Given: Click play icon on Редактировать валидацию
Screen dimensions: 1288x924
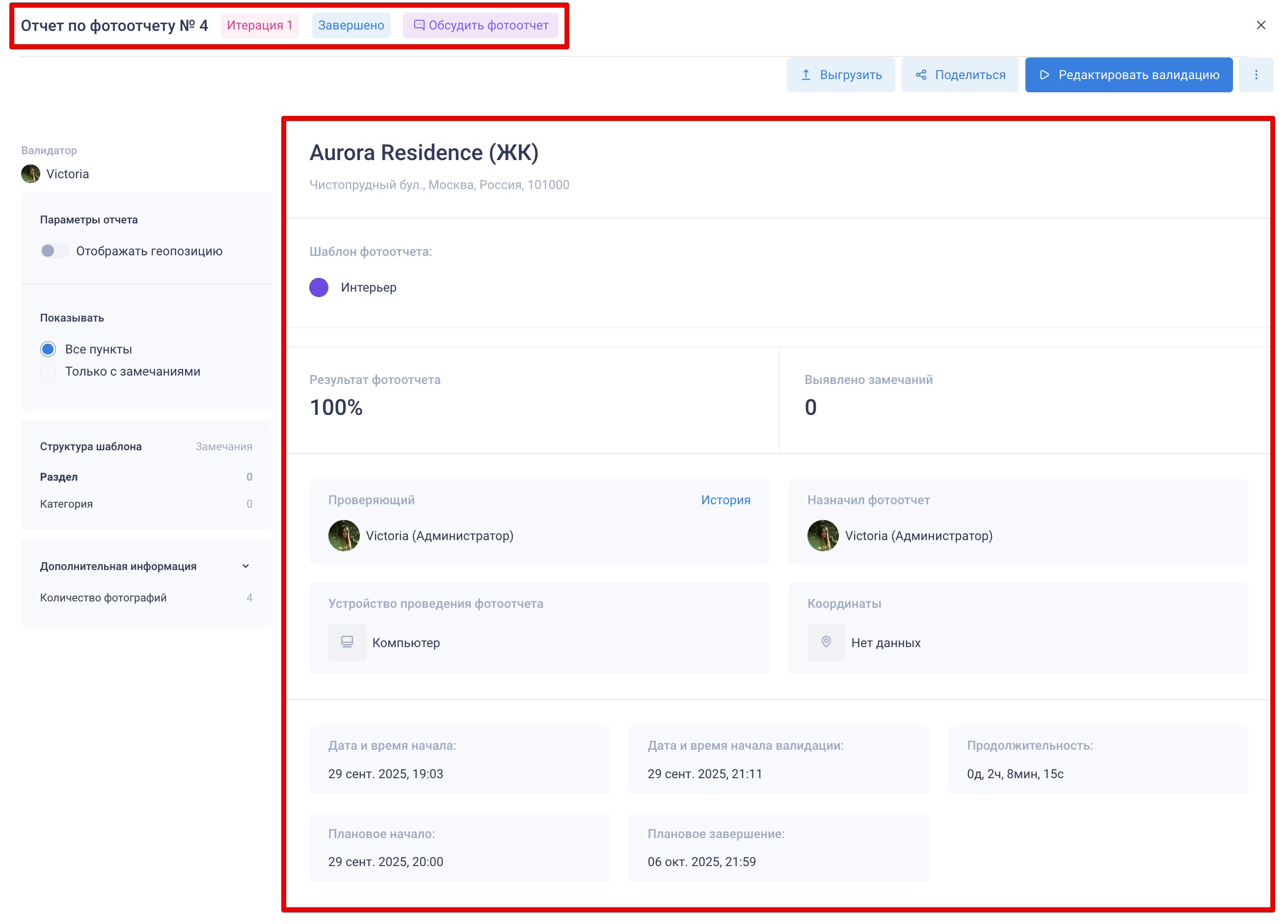Looking at the screenshot, I should click(1044, 75).
